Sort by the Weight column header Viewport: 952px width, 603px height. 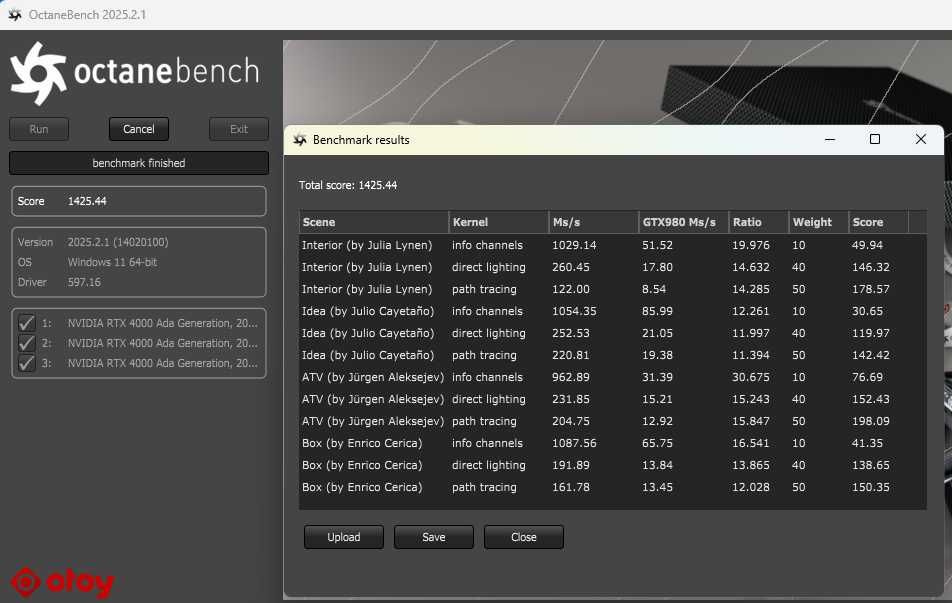818,222
